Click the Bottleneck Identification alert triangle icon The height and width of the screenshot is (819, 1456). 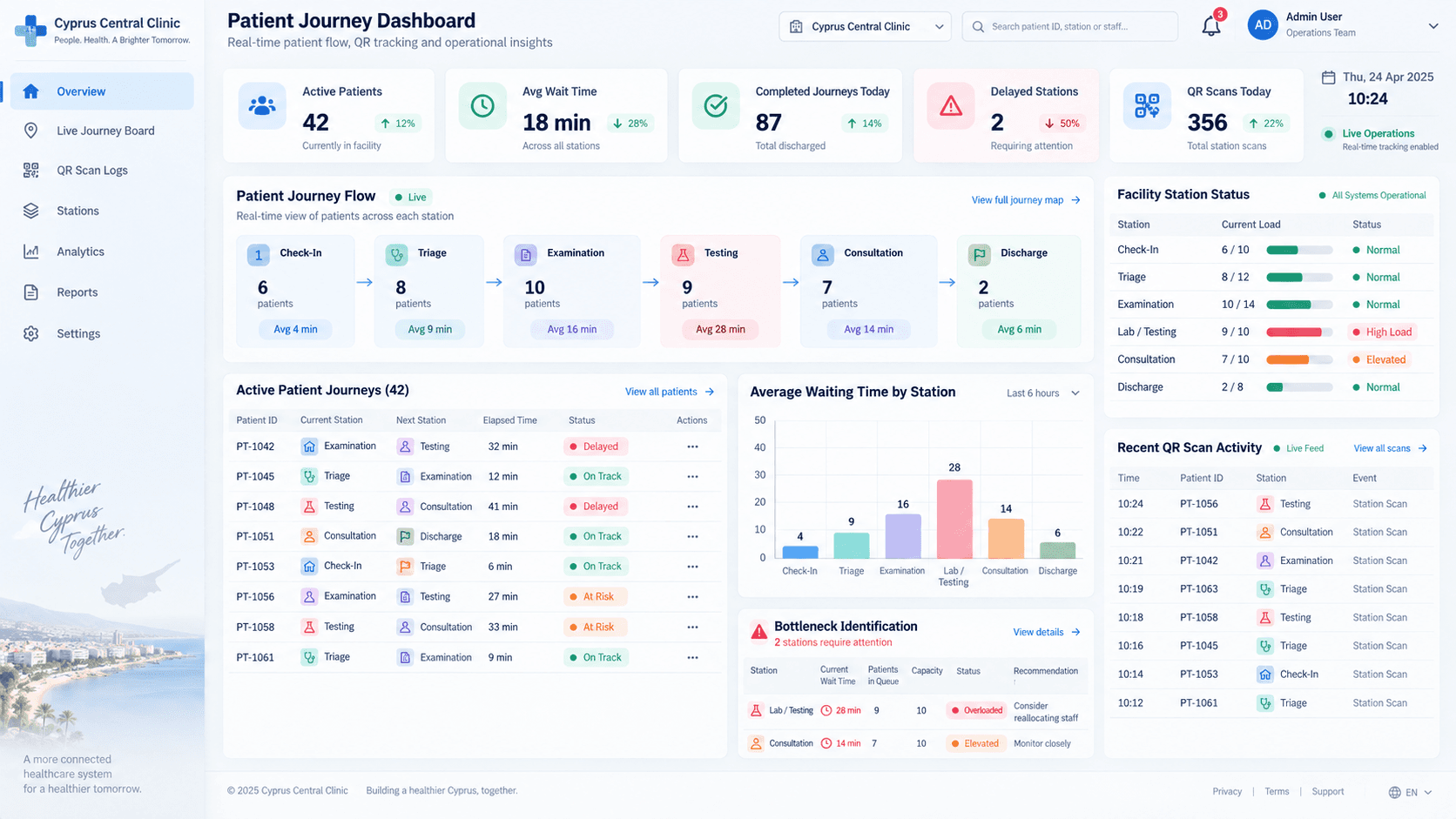click(x=759, y=632)
